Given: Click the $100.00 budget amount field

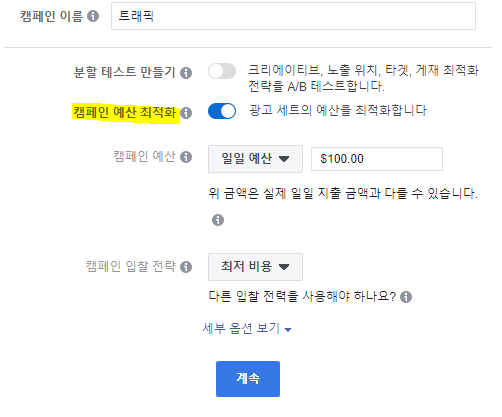Looking at the screenshot, I should point(377,159).
